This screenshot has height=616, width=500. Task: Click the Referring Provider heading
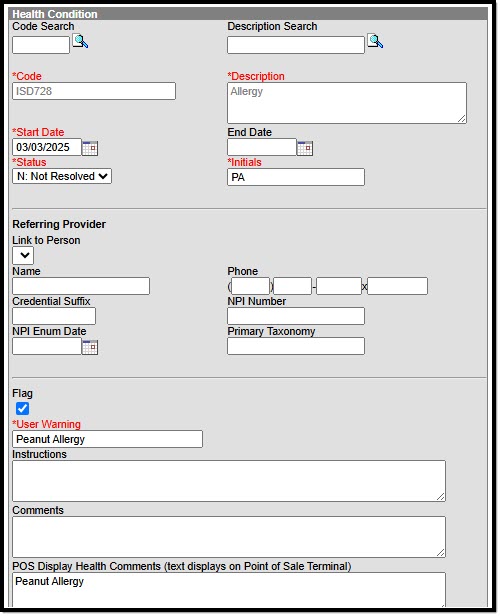(x=59, y=224)
